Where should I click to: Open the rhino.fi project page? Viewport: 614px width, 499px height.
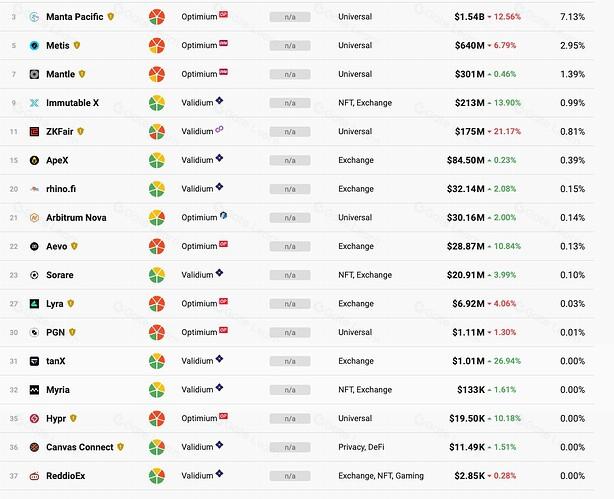click(x=61, y=189)
